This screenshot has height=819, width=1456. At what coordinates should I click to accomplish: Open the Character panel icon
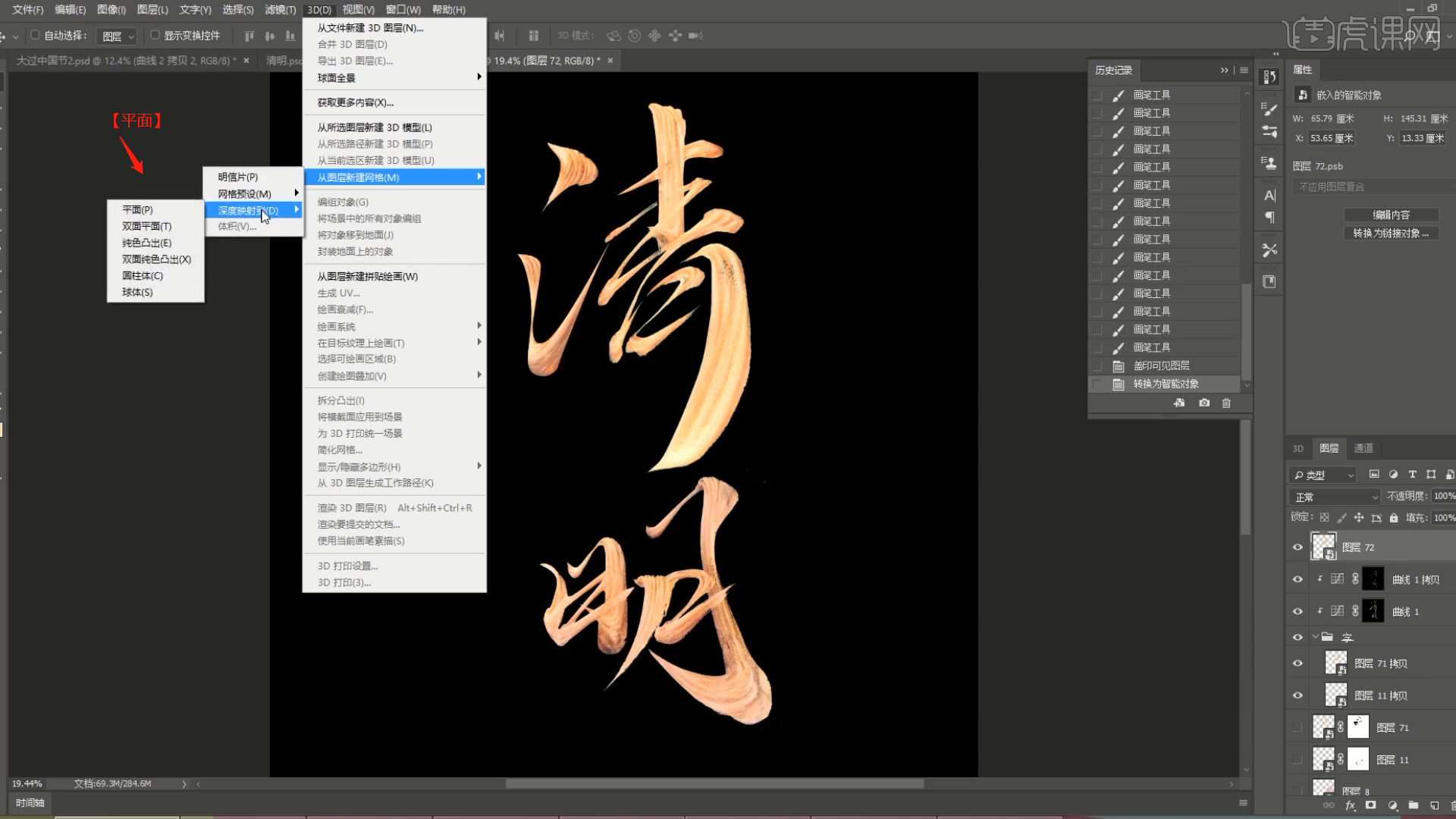tap(1269, 196)
